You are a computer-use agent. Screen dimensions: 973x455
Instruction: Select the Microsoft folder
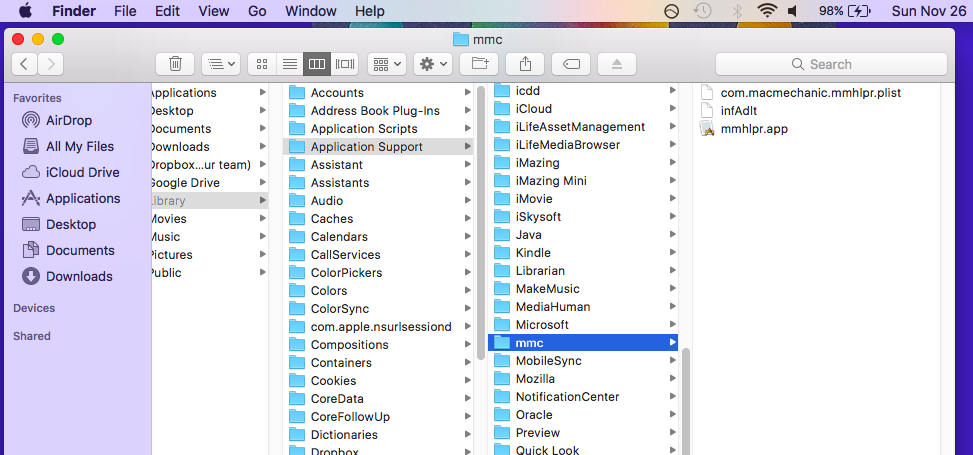click(x=583, y=325)
